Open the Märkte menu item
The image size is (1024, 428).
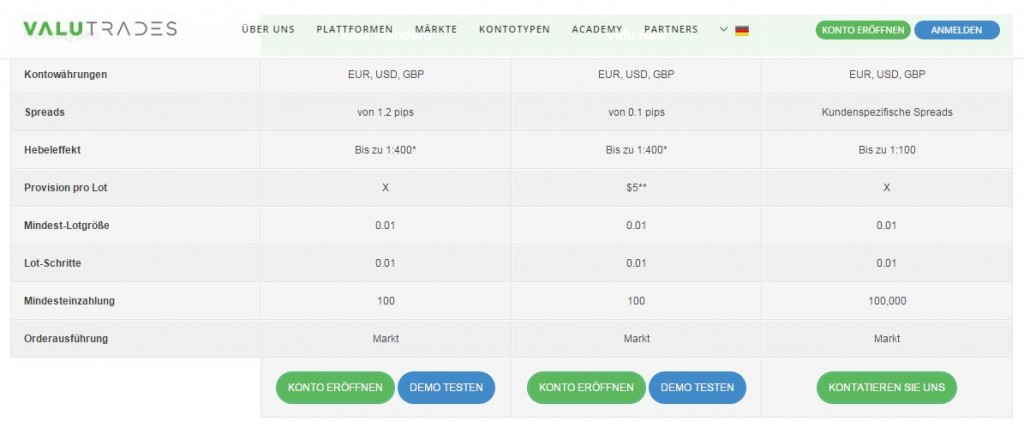[x=436, y=29]
